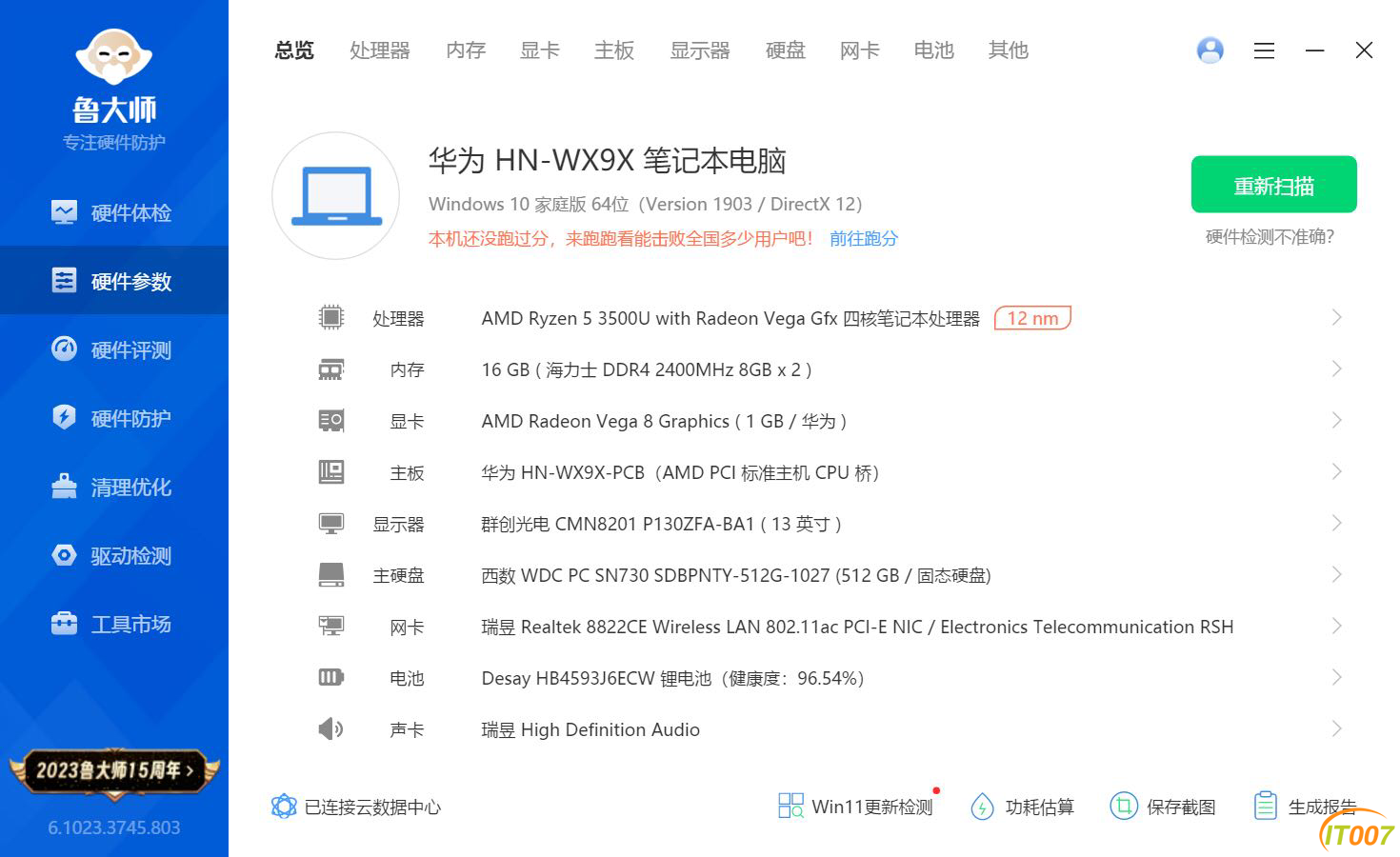
Task: Click the 处理器 CPU chip icon
Action: click(330, 317)
